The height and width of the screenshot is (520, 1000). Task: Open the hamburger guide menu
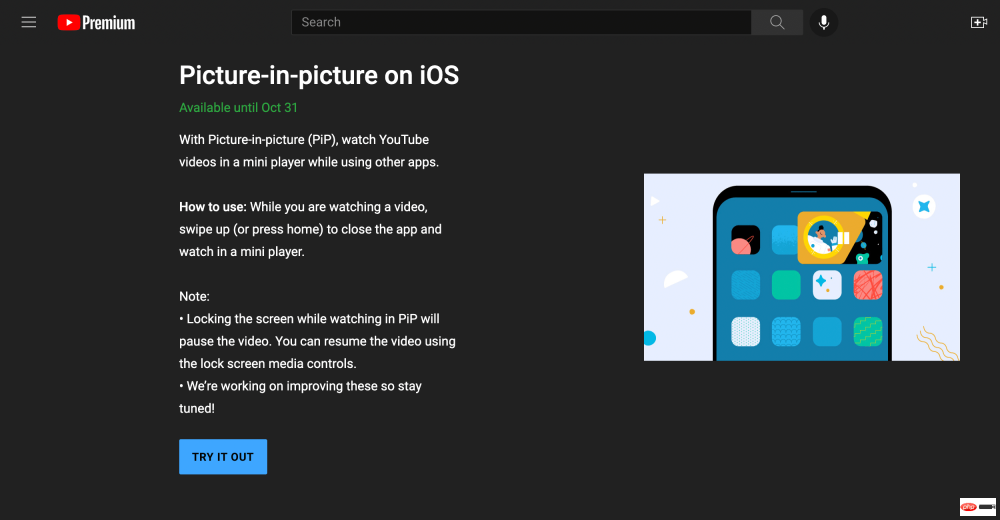point(29,22)
